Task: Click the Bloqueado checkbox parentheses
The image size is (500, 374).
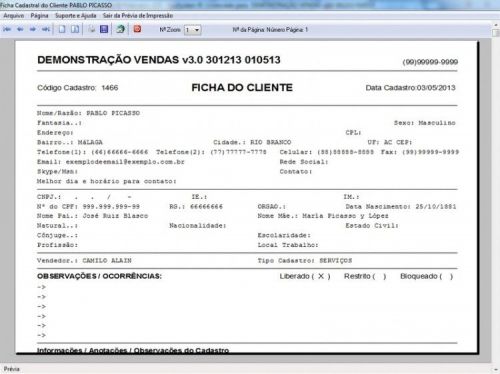Action: pos(446,276)
